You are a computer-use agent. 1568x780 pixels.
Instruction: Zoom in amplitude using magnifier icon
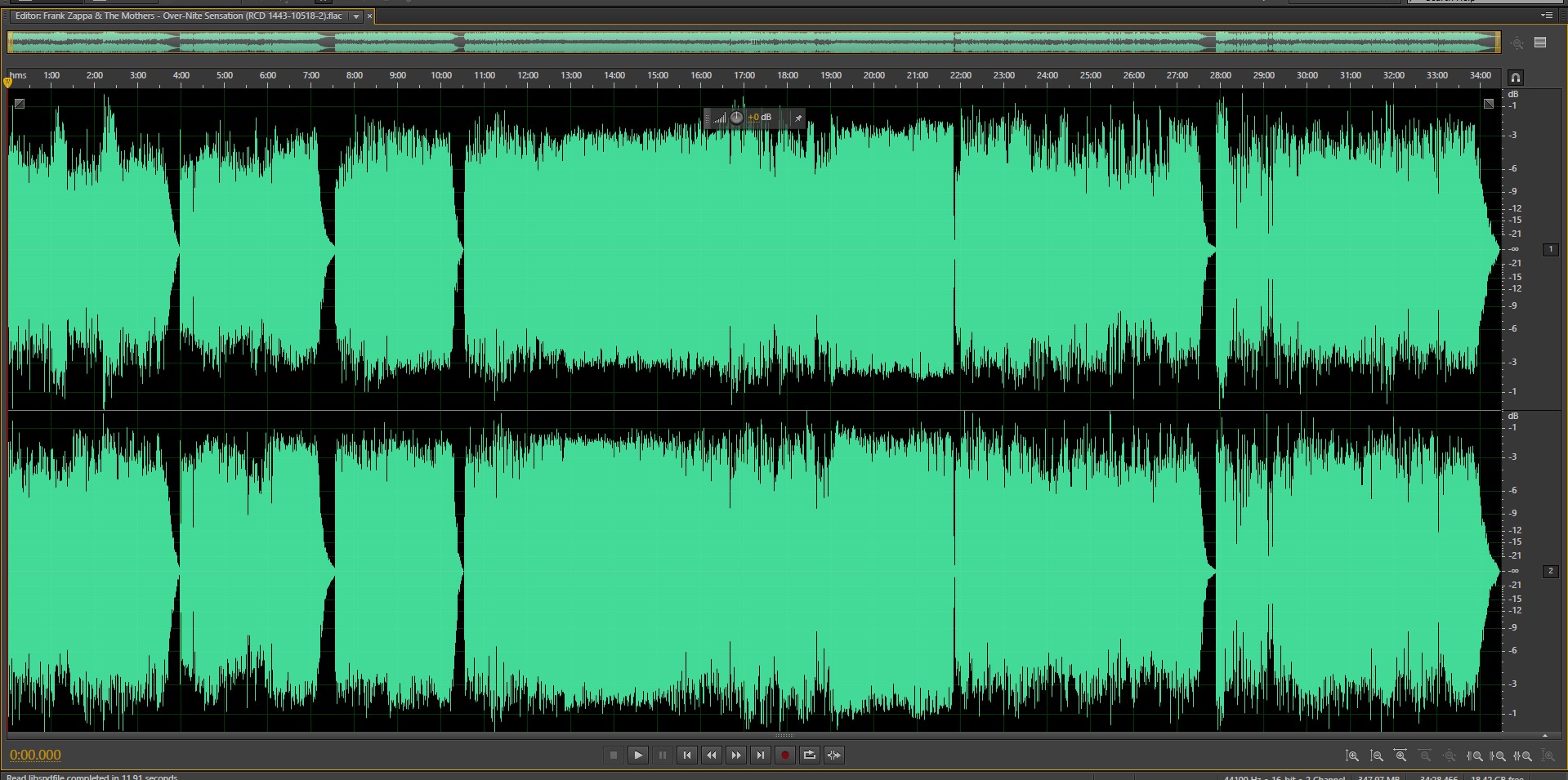(1352, 756)
